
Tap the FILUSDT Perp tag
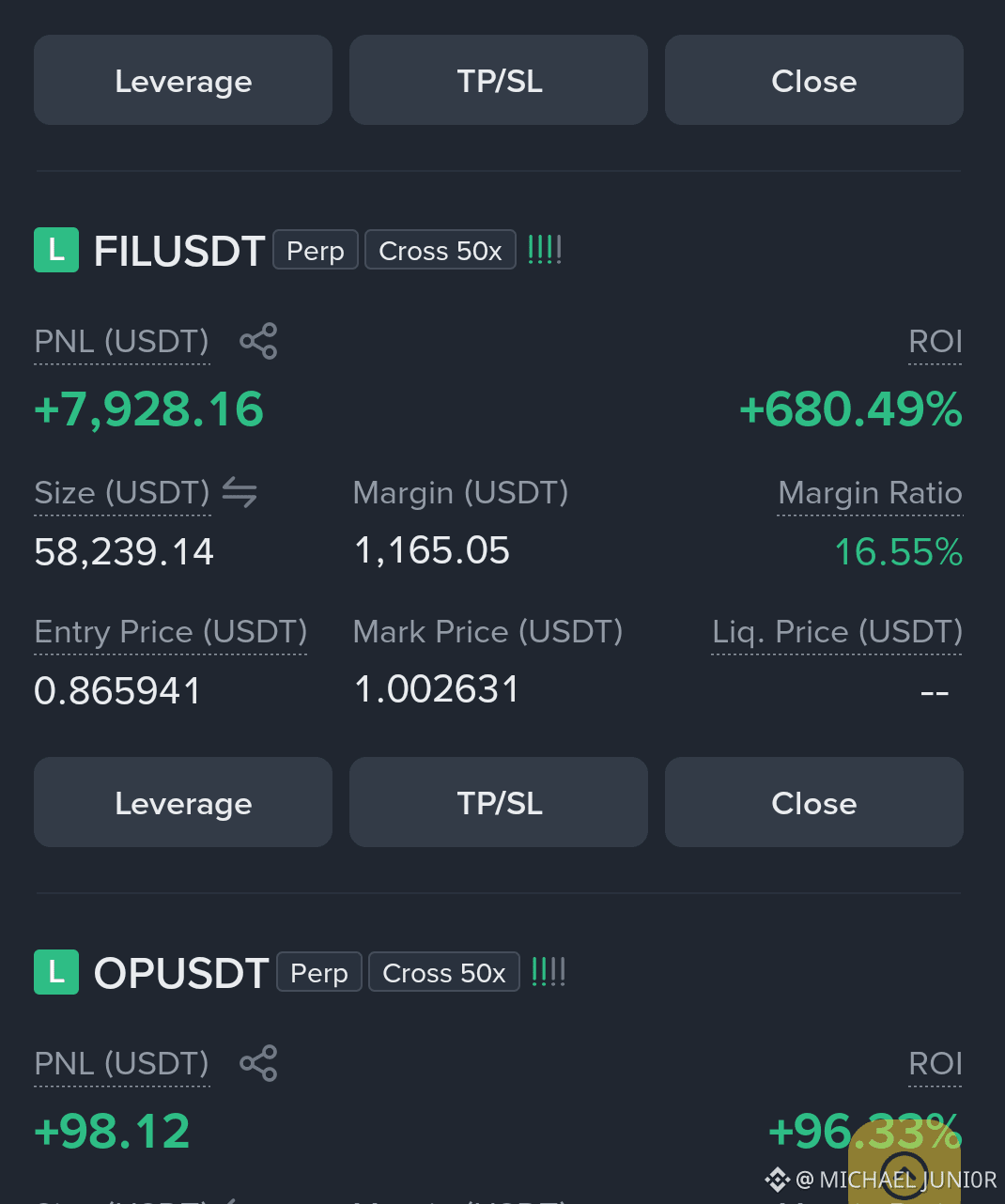(316, 250)
